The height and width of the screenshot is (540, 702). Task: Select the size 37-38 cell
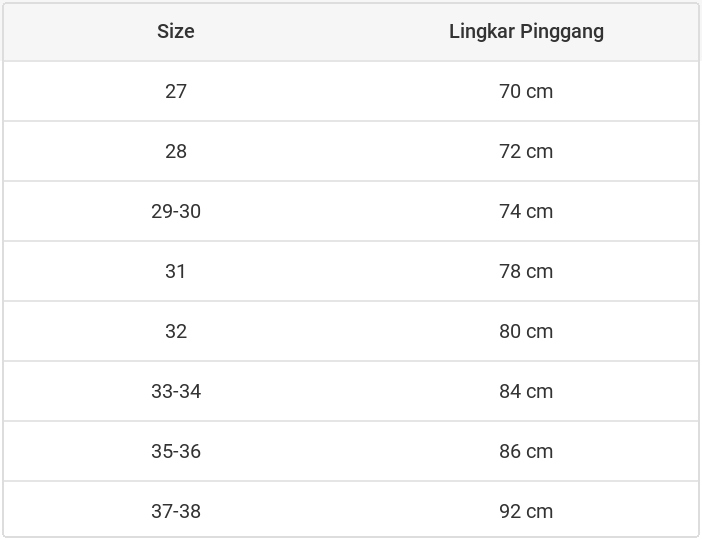(x=176, y=511)
